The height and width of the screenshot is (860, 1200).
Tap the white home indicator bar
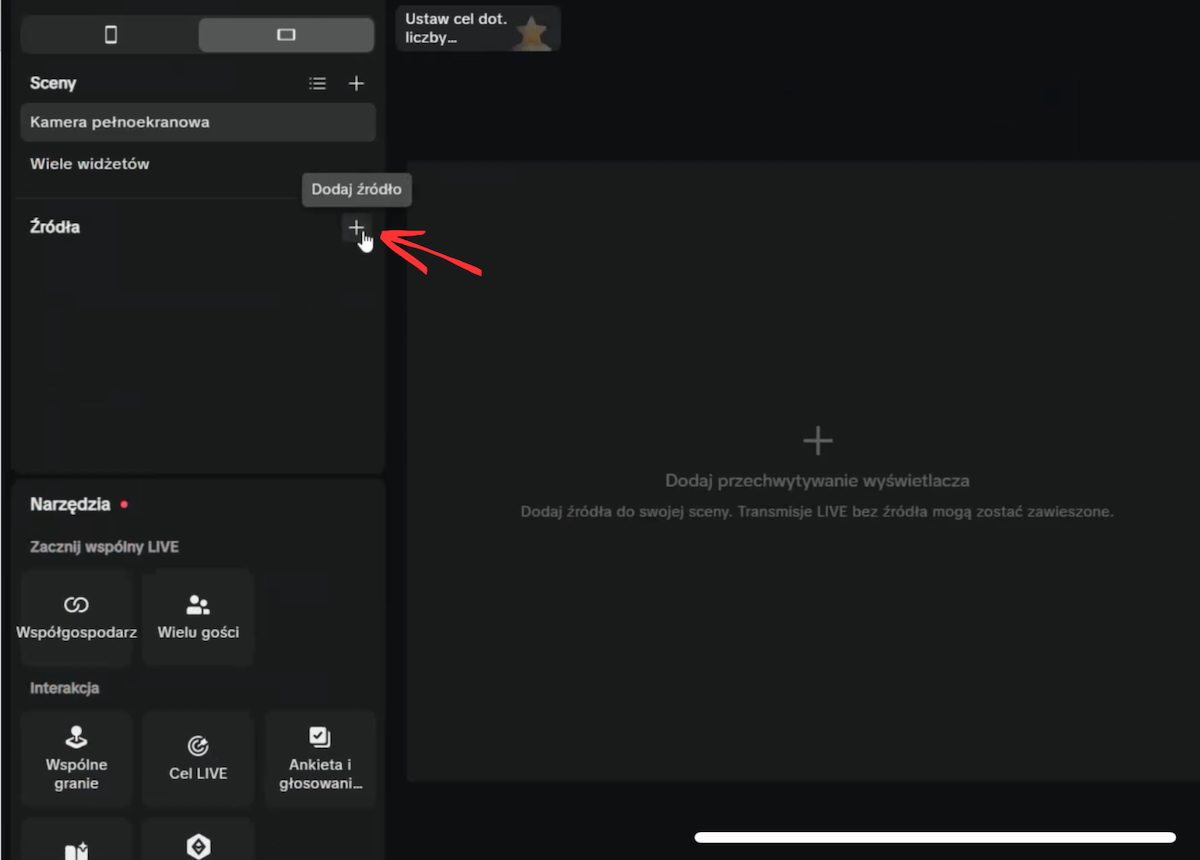[x=935, y=837]
